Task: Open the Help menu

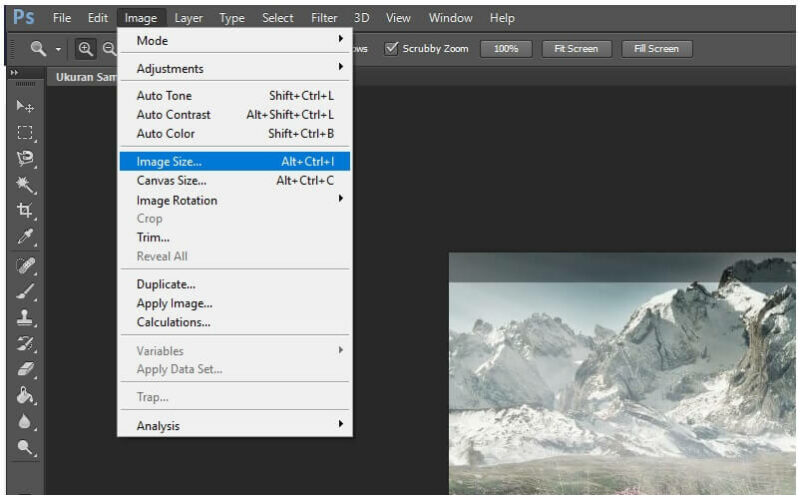Action: click(502, 18)
